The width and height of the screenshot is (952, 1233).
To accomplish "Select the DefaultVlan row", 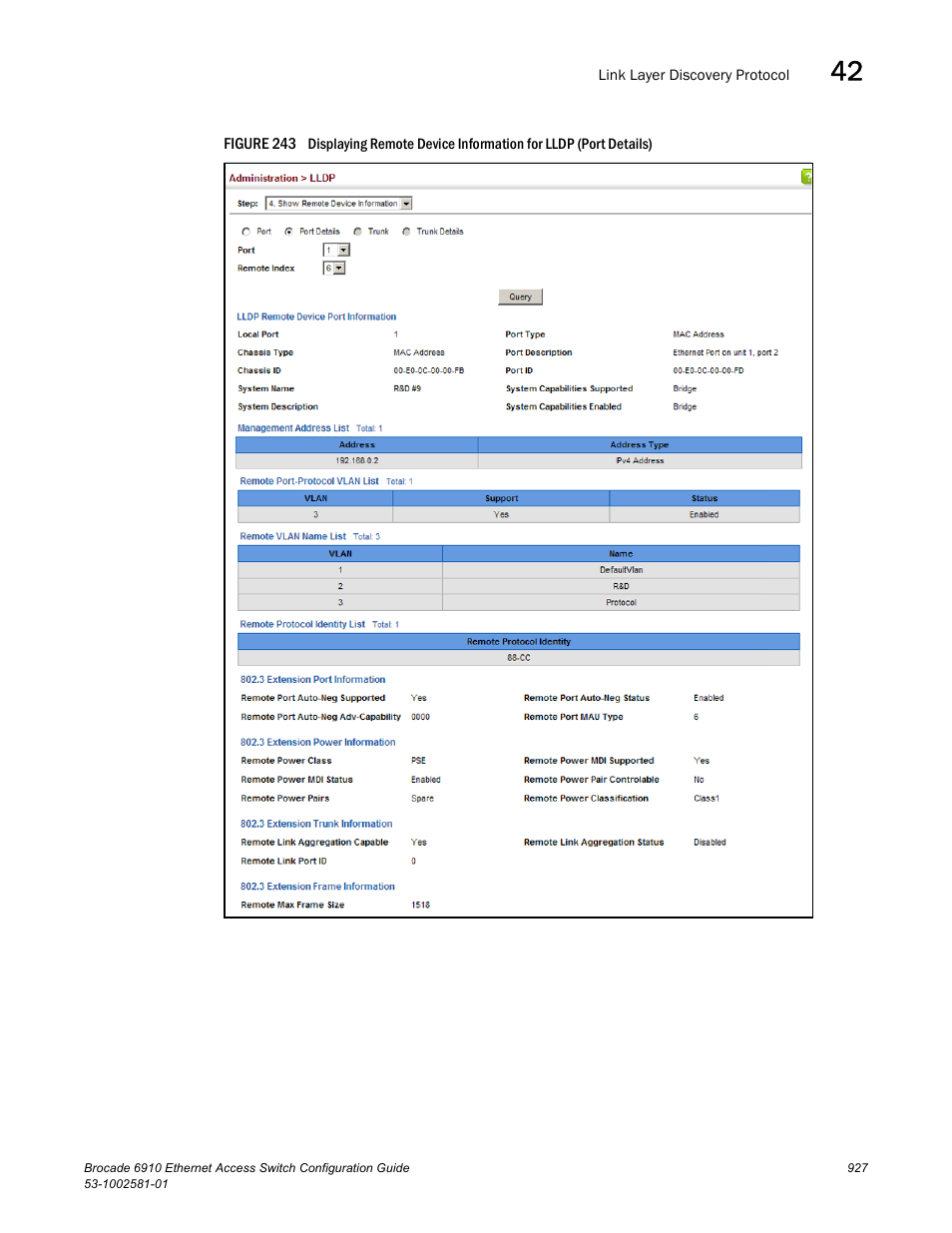I will [x=621, y=570].
